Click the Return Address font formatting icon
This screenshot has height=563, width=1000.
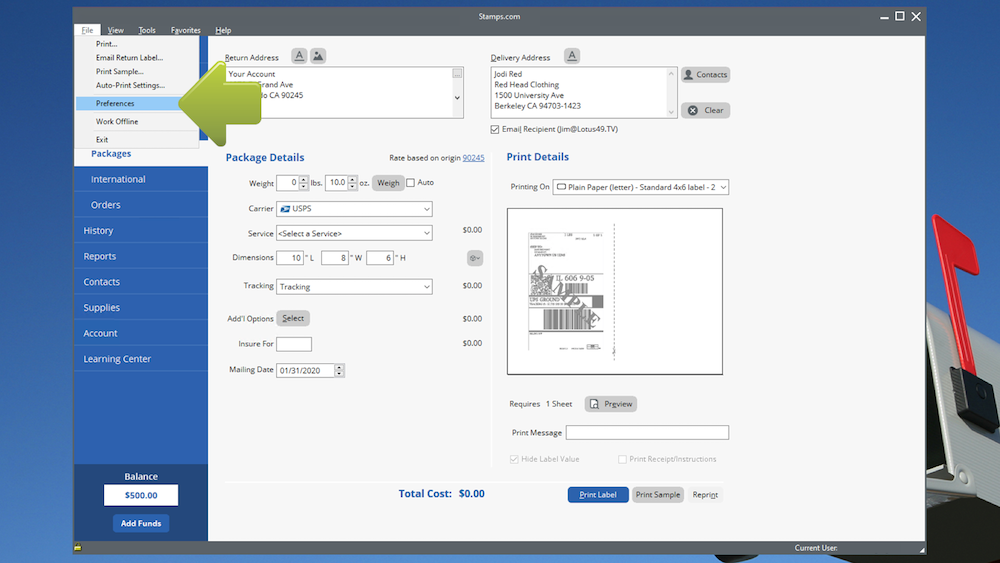click(299, 56)
